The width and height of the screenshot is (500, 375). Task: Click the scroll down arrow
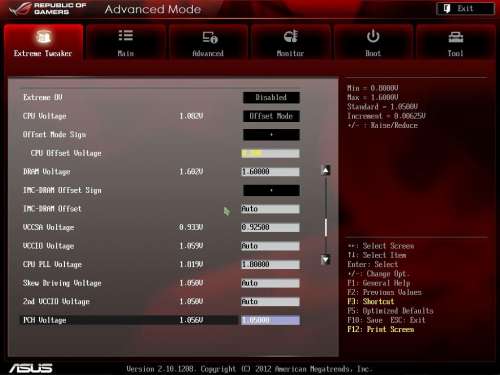[326, 259]
